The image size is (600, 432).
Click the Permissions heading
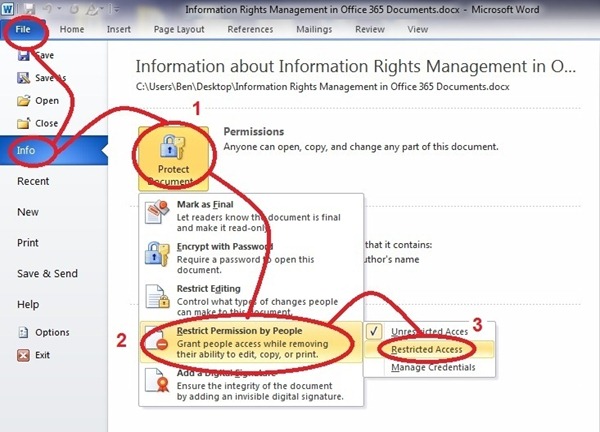click(x=254, y=132)
